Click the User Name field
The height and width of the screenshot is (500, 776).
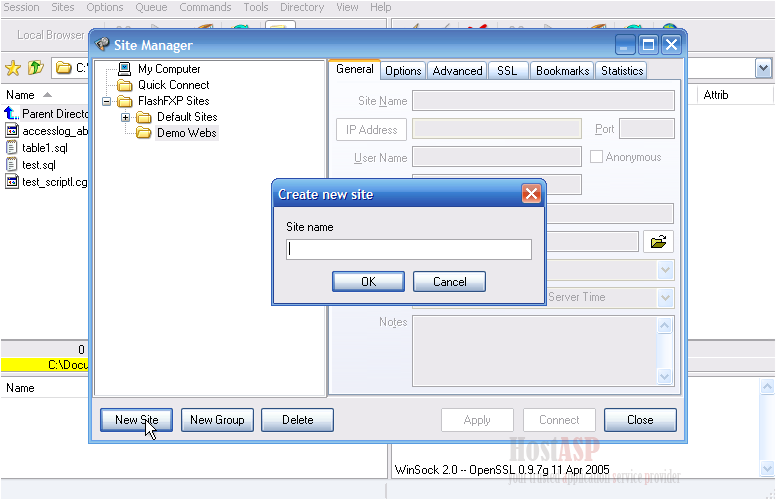[497, 157]
